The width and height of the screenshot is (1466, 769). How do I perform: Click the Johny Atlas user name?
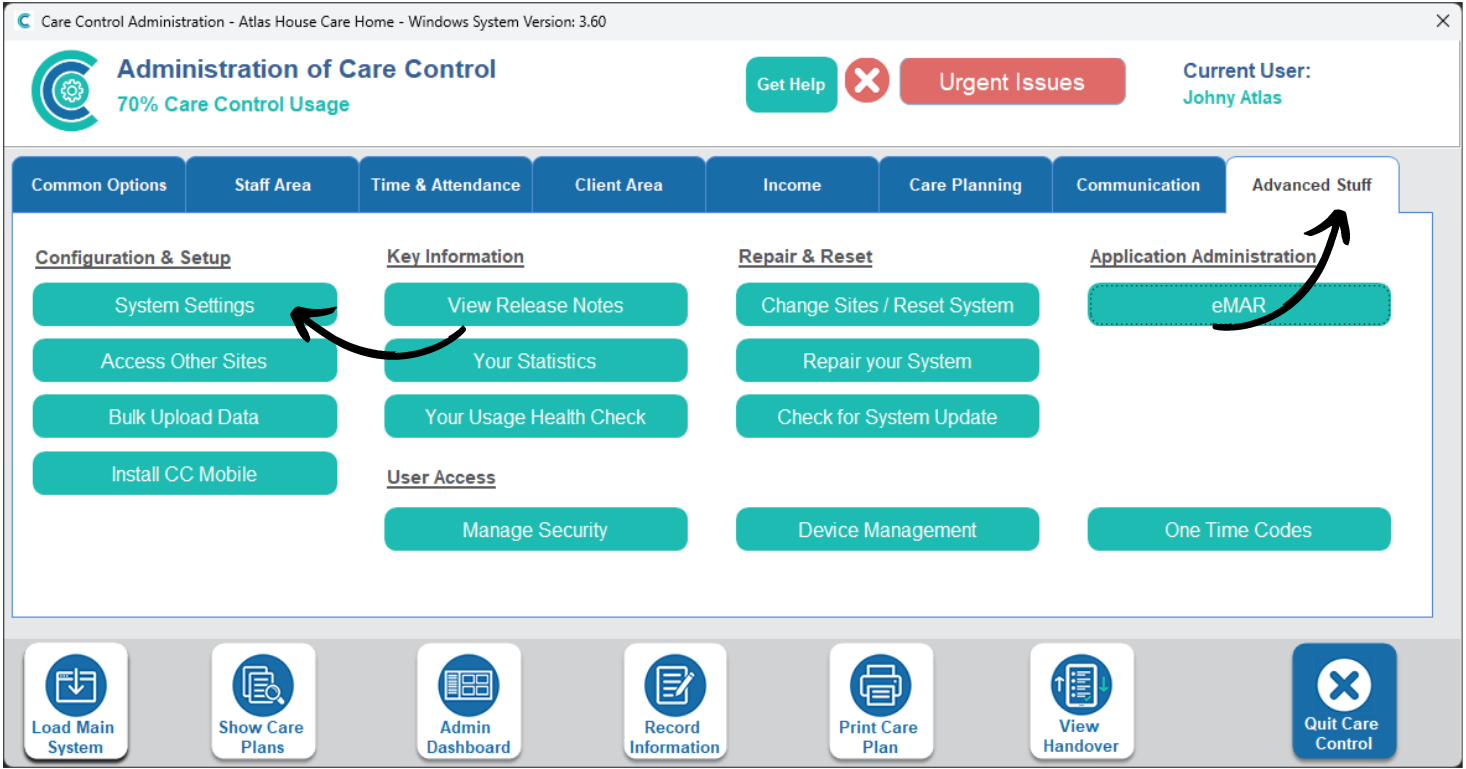pos(1232,97)
